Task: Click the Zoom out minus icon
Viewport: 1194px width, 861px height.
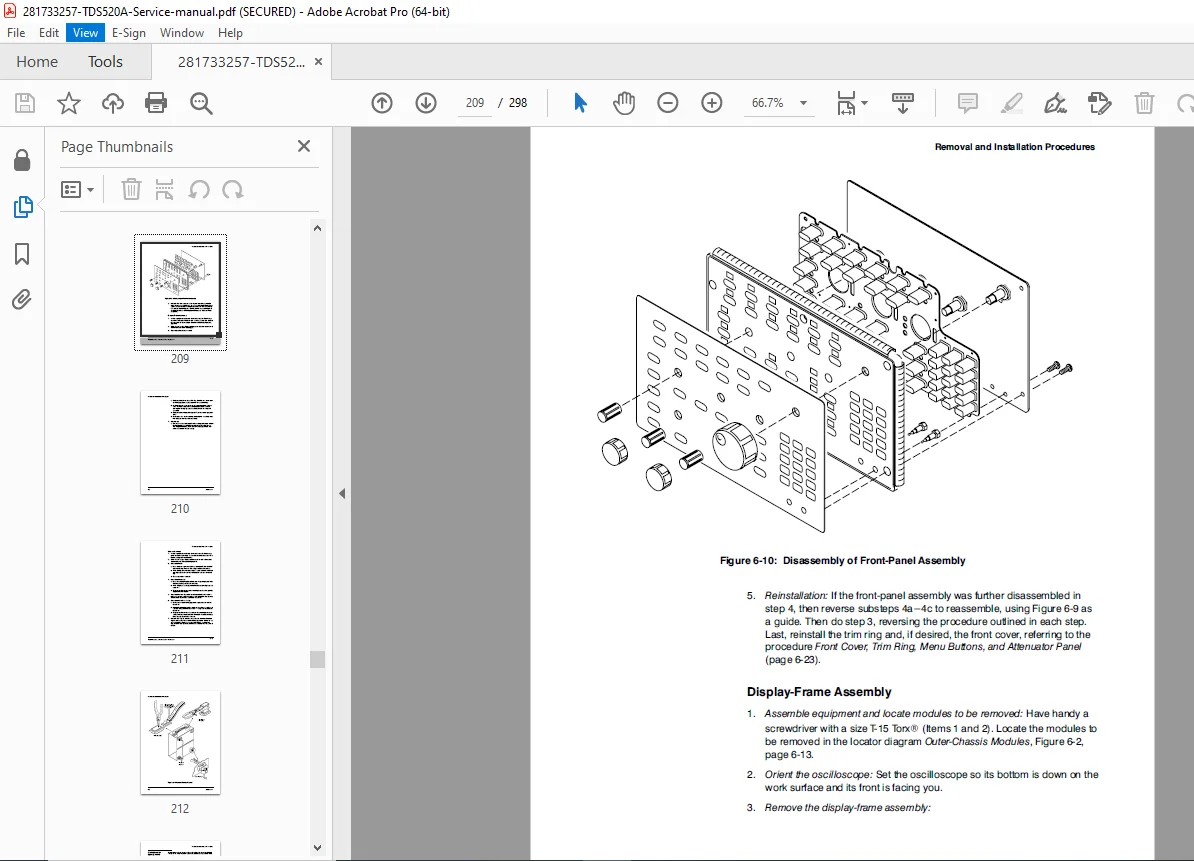Action: 668,103
